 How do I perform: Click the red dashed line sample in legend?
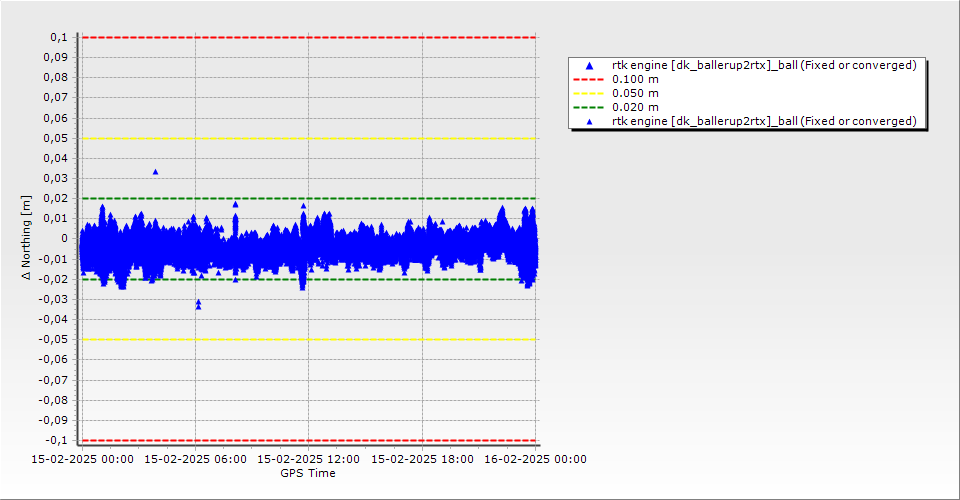[x=589, y=79]
